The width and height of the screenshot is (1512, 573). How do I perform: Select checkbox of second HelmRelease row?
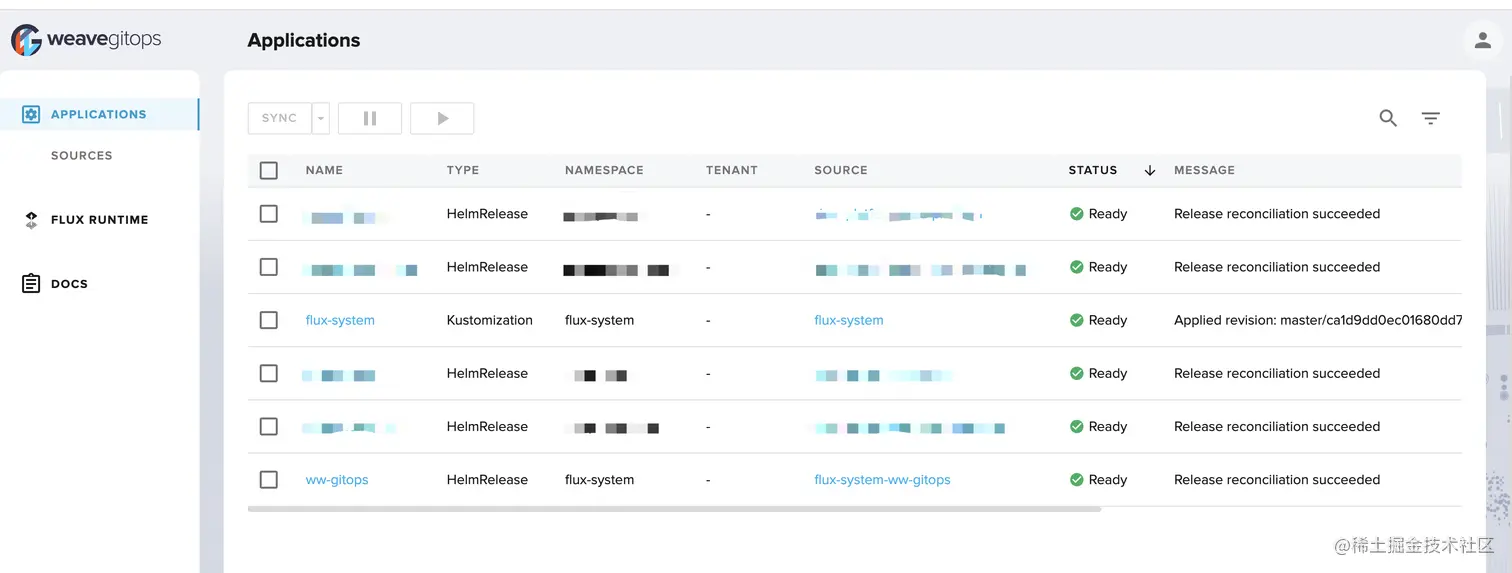tap(268, 267)
